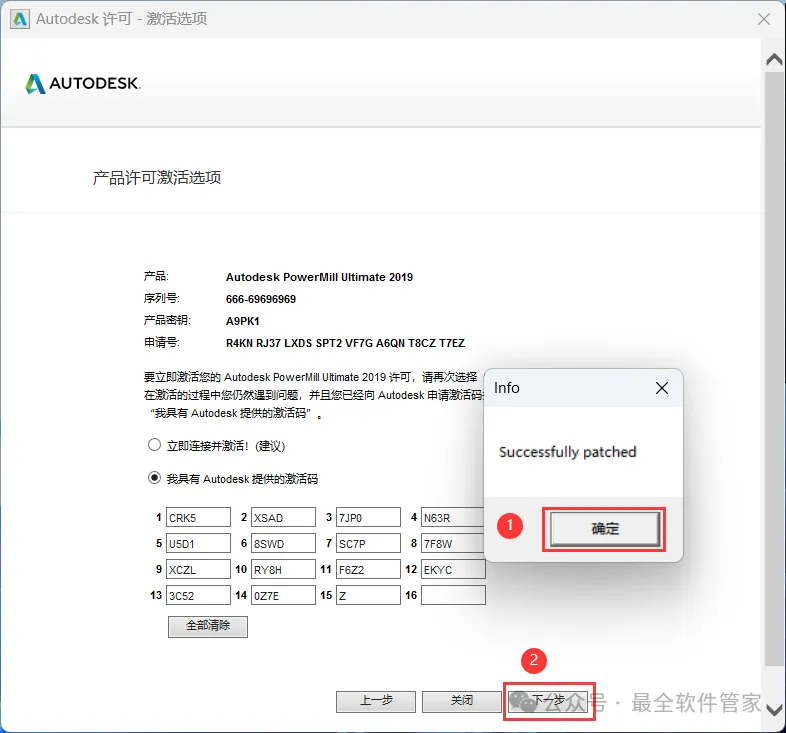Click activation code field 7 containing SC7P

coord(368,543)
